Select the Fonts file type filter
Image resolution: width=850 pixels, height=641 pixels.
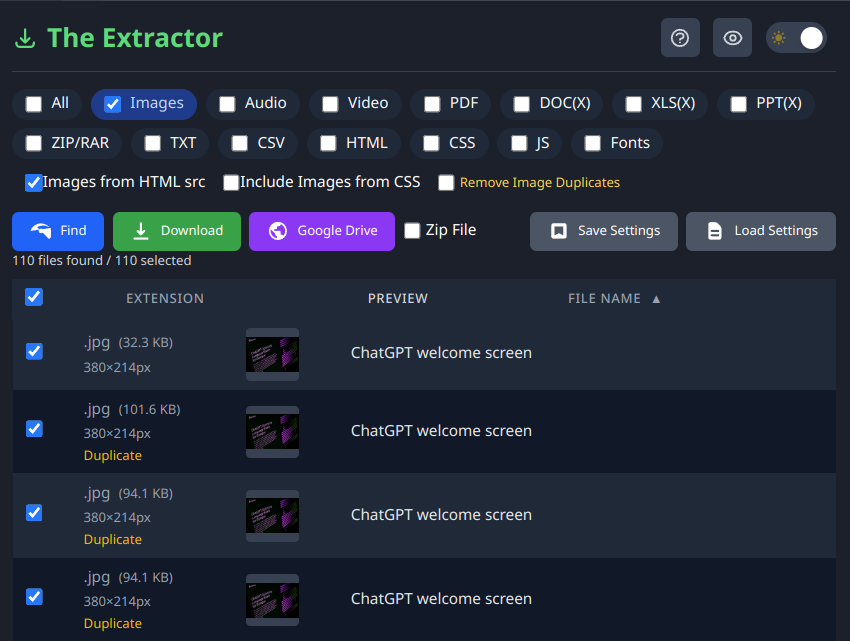tap(617, 143)
